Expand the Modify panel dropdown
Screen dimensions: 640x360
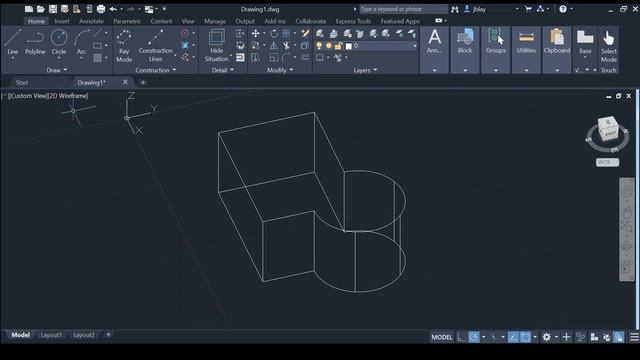pos(280,70)
